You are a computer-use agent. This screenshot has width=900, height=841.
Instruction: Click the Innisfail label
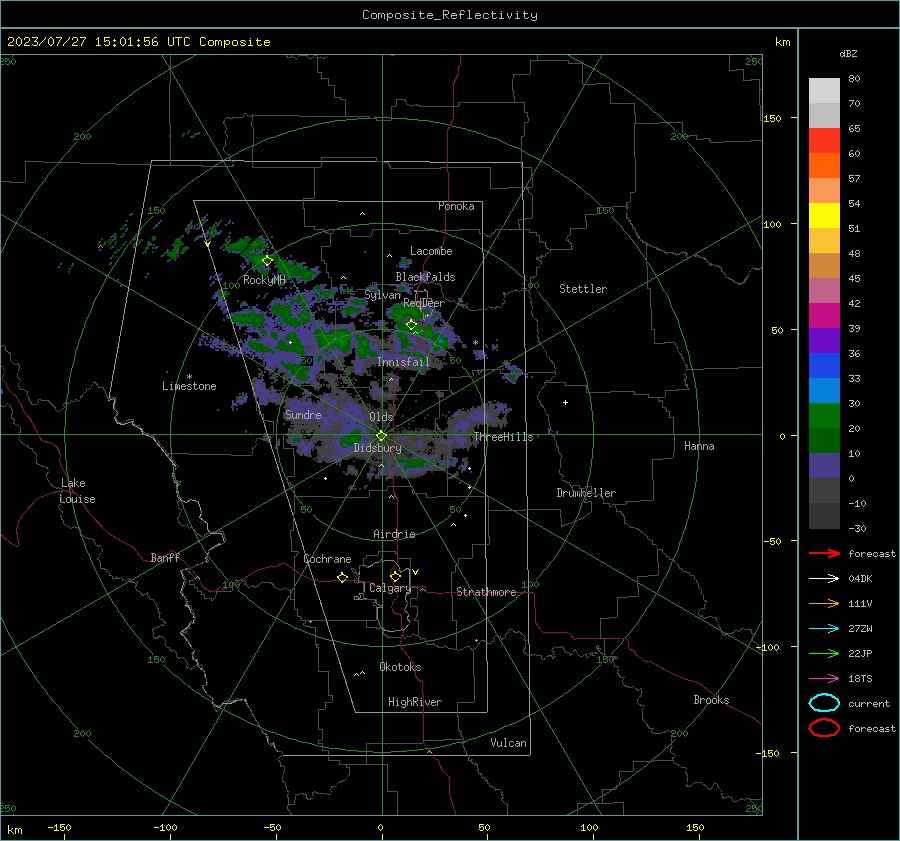(404, 362)
